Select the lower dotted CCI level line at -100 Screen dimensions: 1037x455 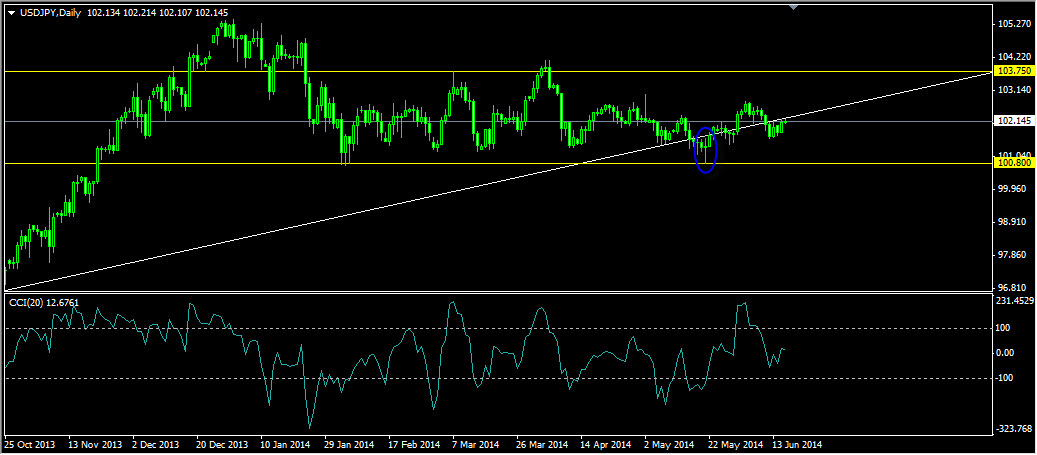tap(497, 378)
